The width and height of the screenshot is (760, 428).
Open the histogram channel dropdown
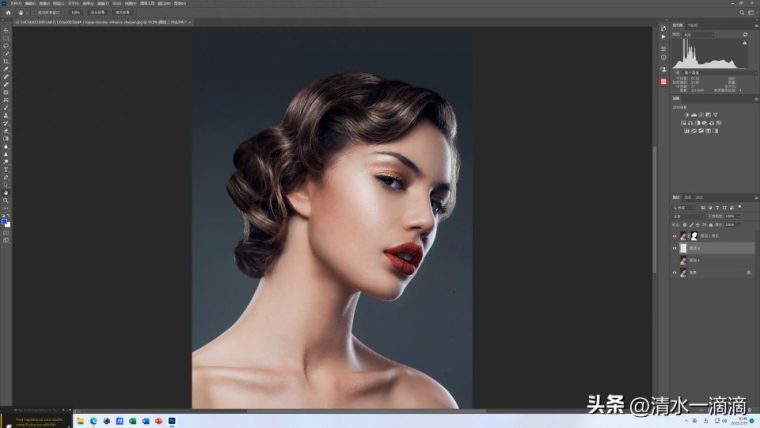coord(698,35)
